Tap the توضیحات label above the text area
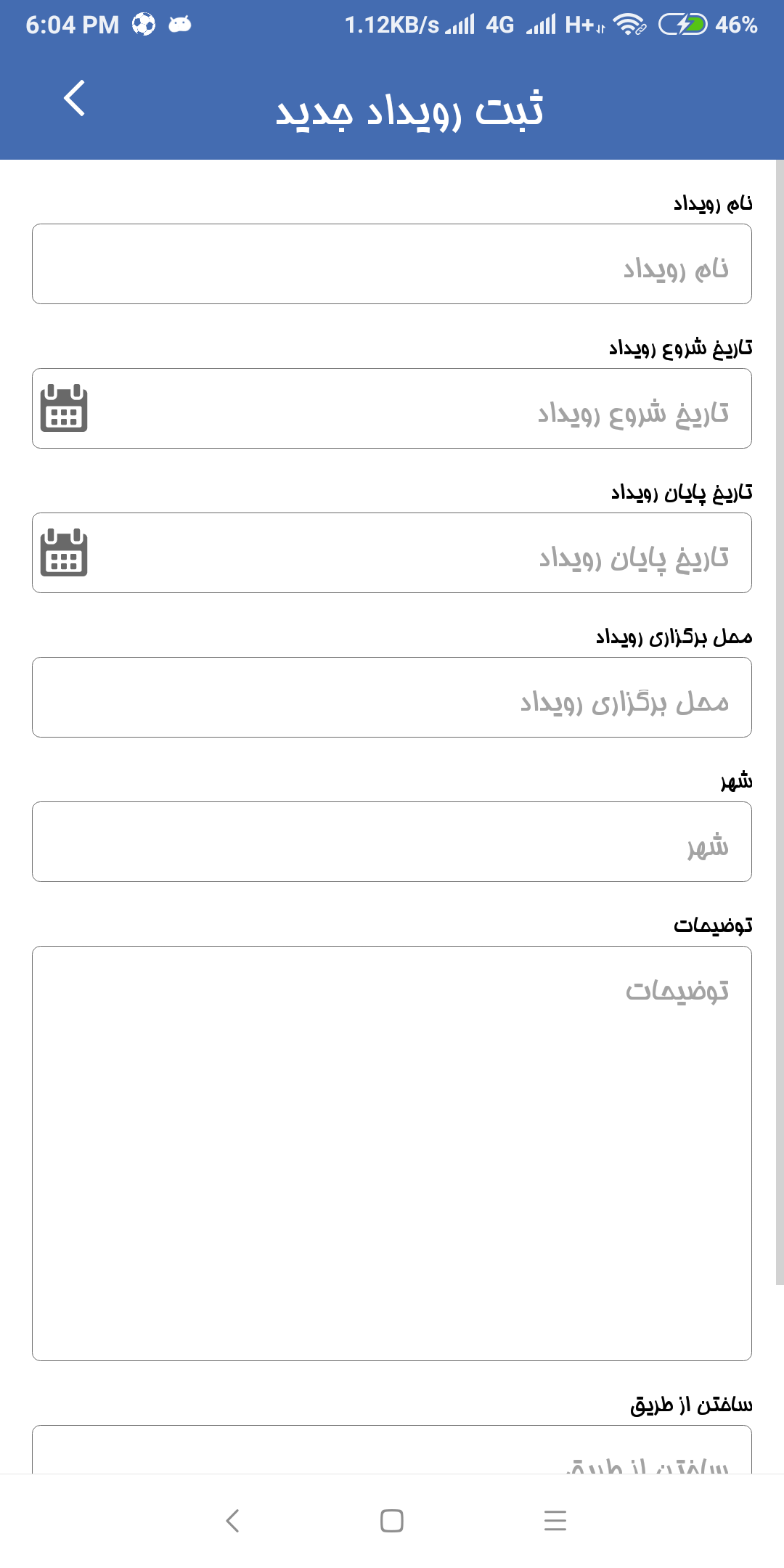The width and height of the screenshot is (784, 1568). (x=713, y=925)
